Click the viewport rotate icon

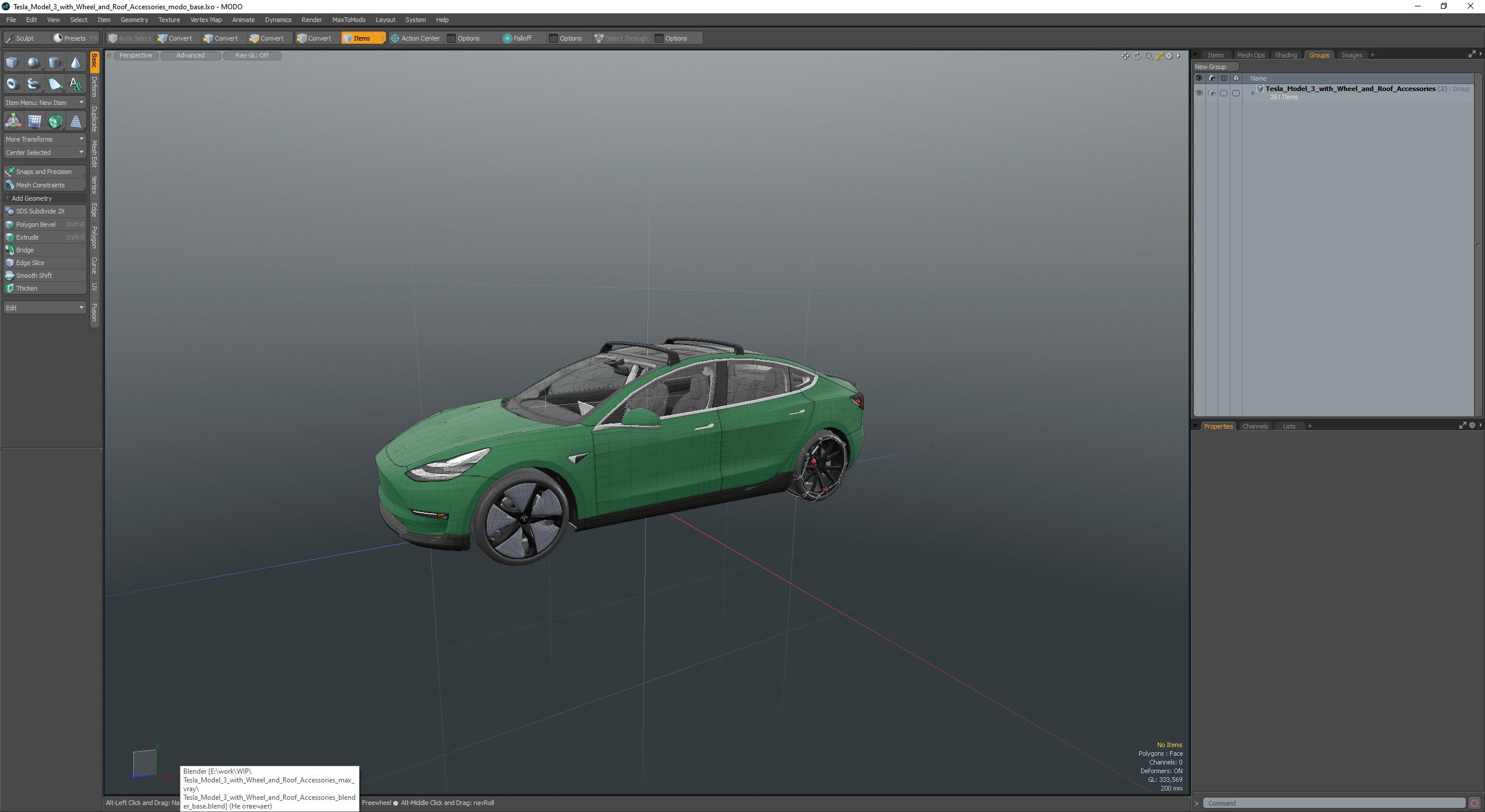pos(1137,56)
